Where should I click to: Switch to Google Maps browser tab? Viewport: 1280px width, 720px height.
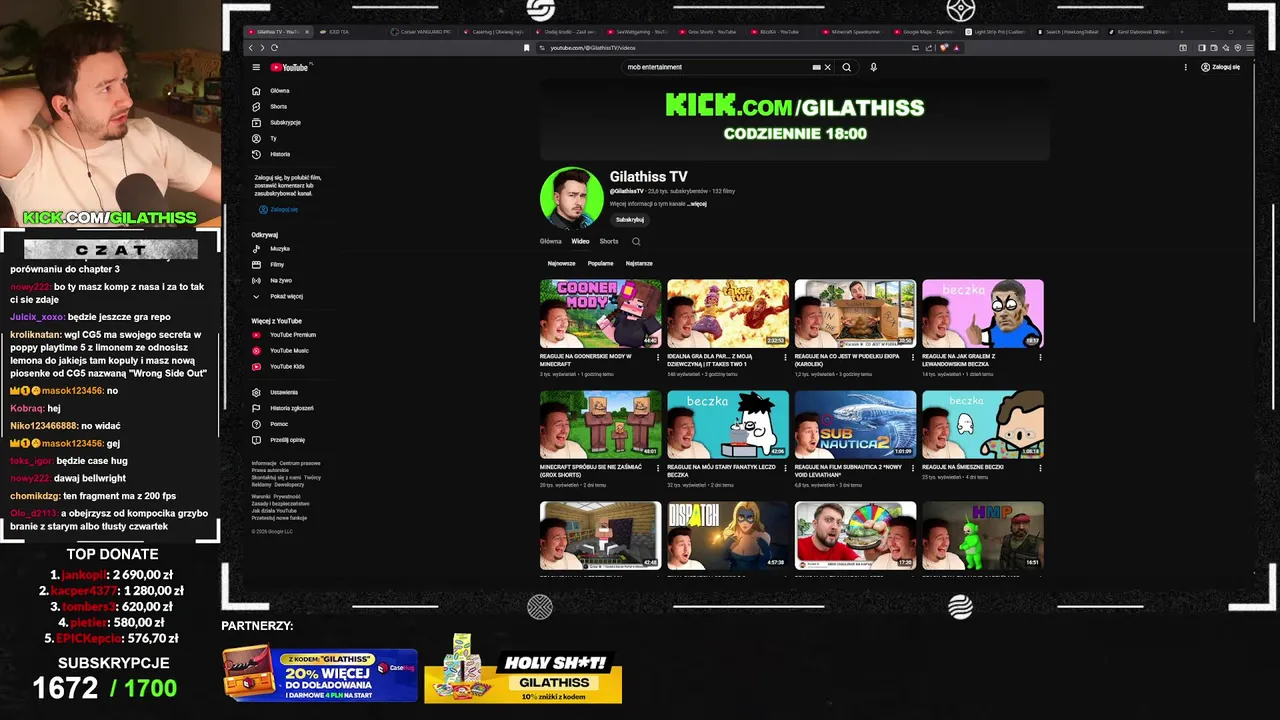(927, 32)
